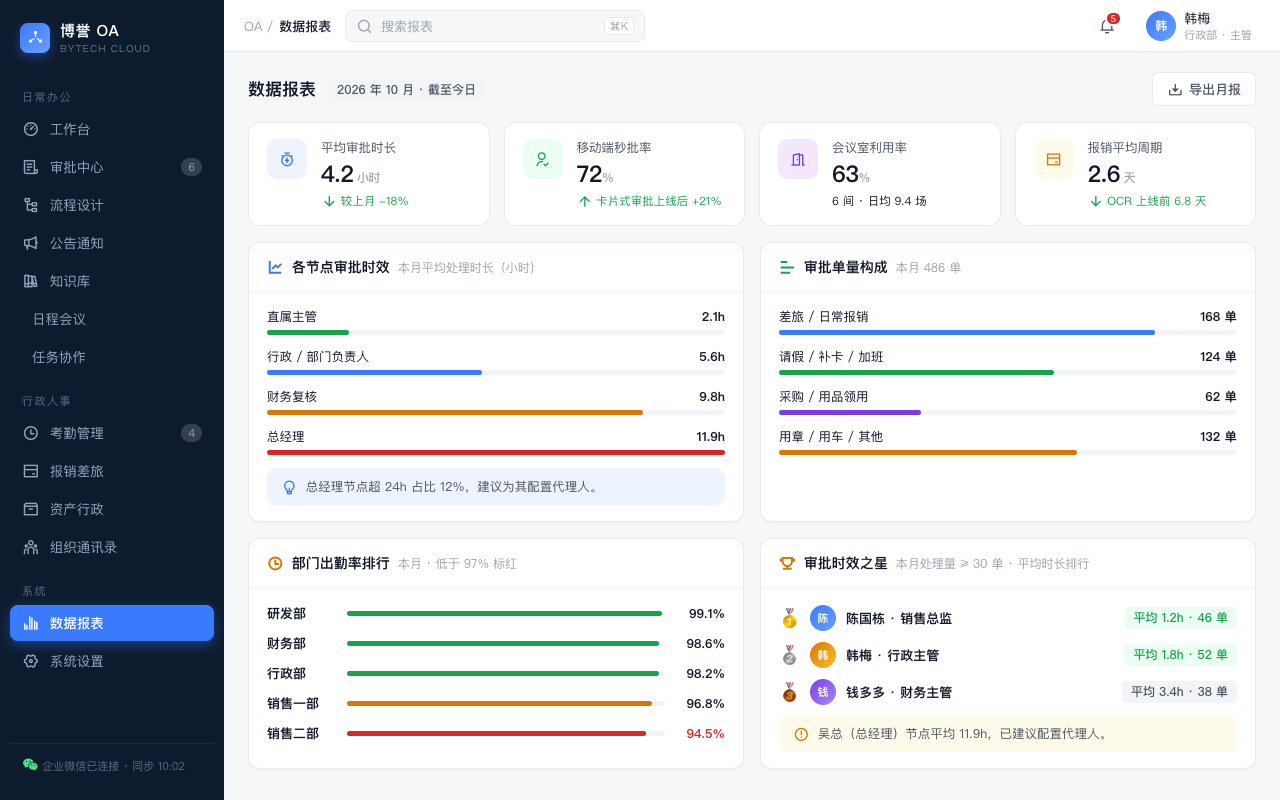Click the 移动端秒批率 card icon
This screenshot has height=800, width=1280.
tap(543, 159)
